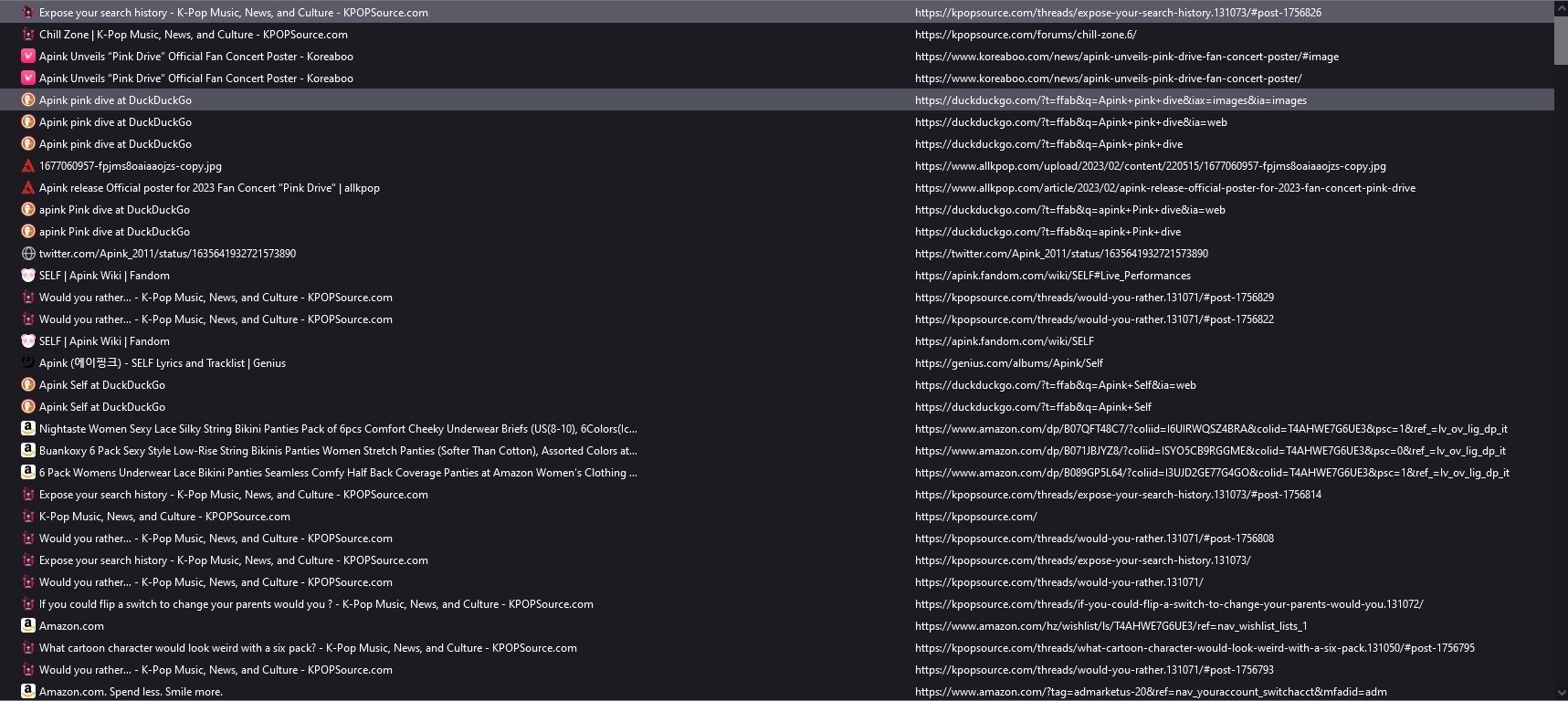Select the 'Amazon.com. Spend less. Smile more.' title
This screenshot has width=1568, height=701.
[x=131, y=692]
